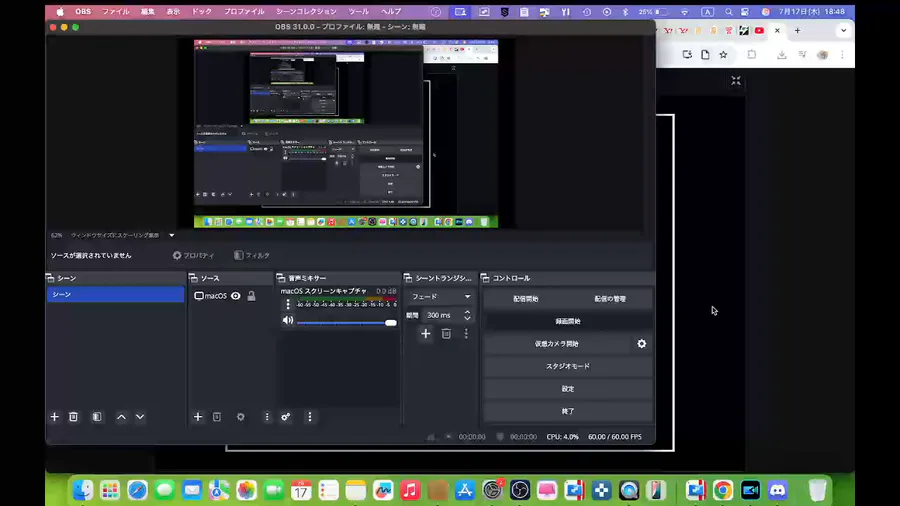The height and width of the screenshot is (506, 900).
Task: Open macOS screen capture channel options dots
Action: pos(288,305)
